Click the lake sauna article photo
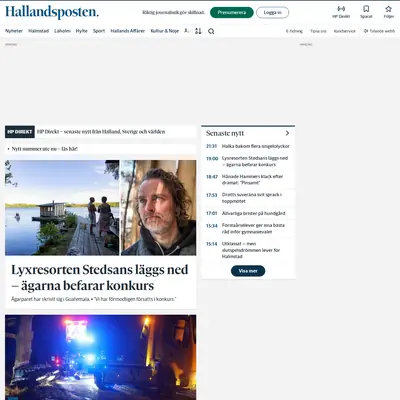This screenshot has height=400, width=400. pyautogui.click(x=62, y=208)
